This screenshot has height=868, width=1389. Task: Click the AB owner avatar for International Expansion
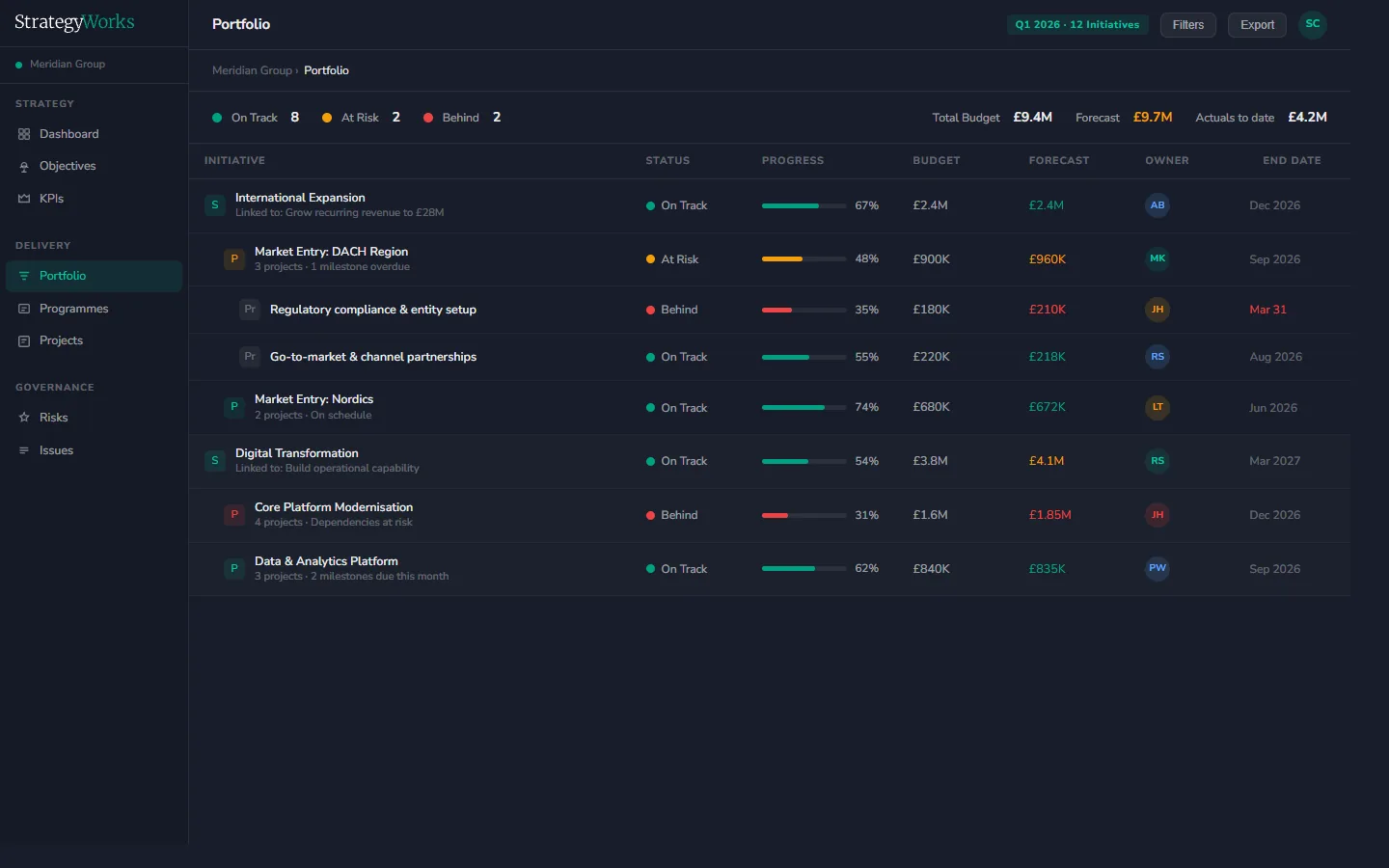tap(1157, 205)
